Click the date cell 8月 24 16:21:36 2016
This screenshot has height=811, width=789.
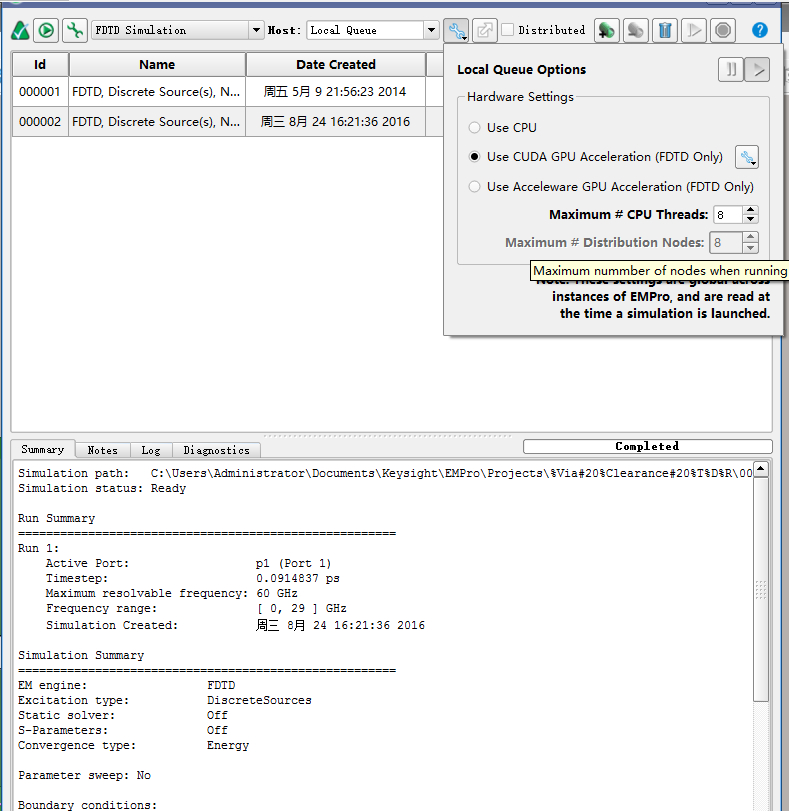click(x=335, y=122)
